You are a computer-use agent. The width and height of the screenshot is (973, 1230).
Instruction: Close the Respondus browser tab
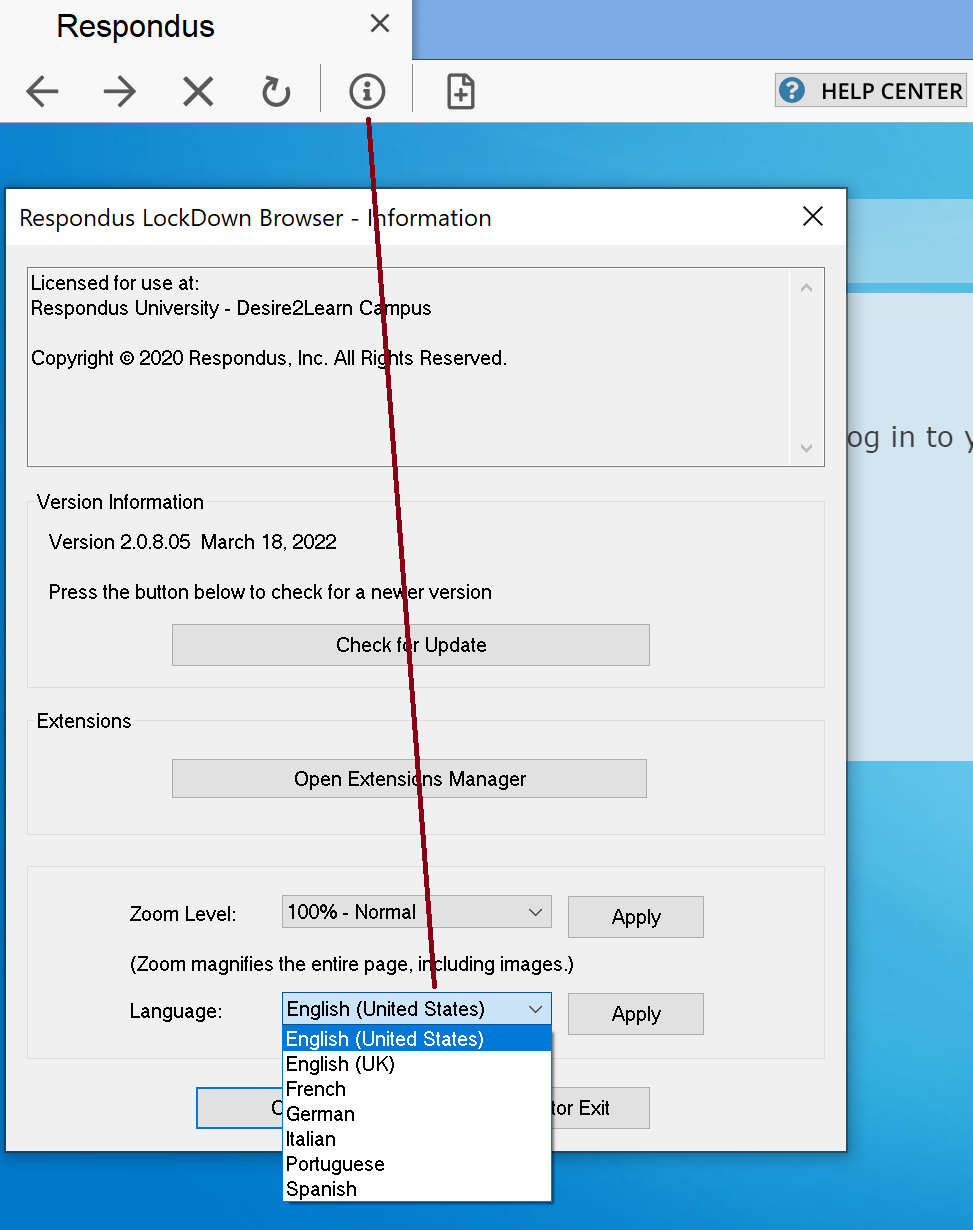click(x=380, y=23)
